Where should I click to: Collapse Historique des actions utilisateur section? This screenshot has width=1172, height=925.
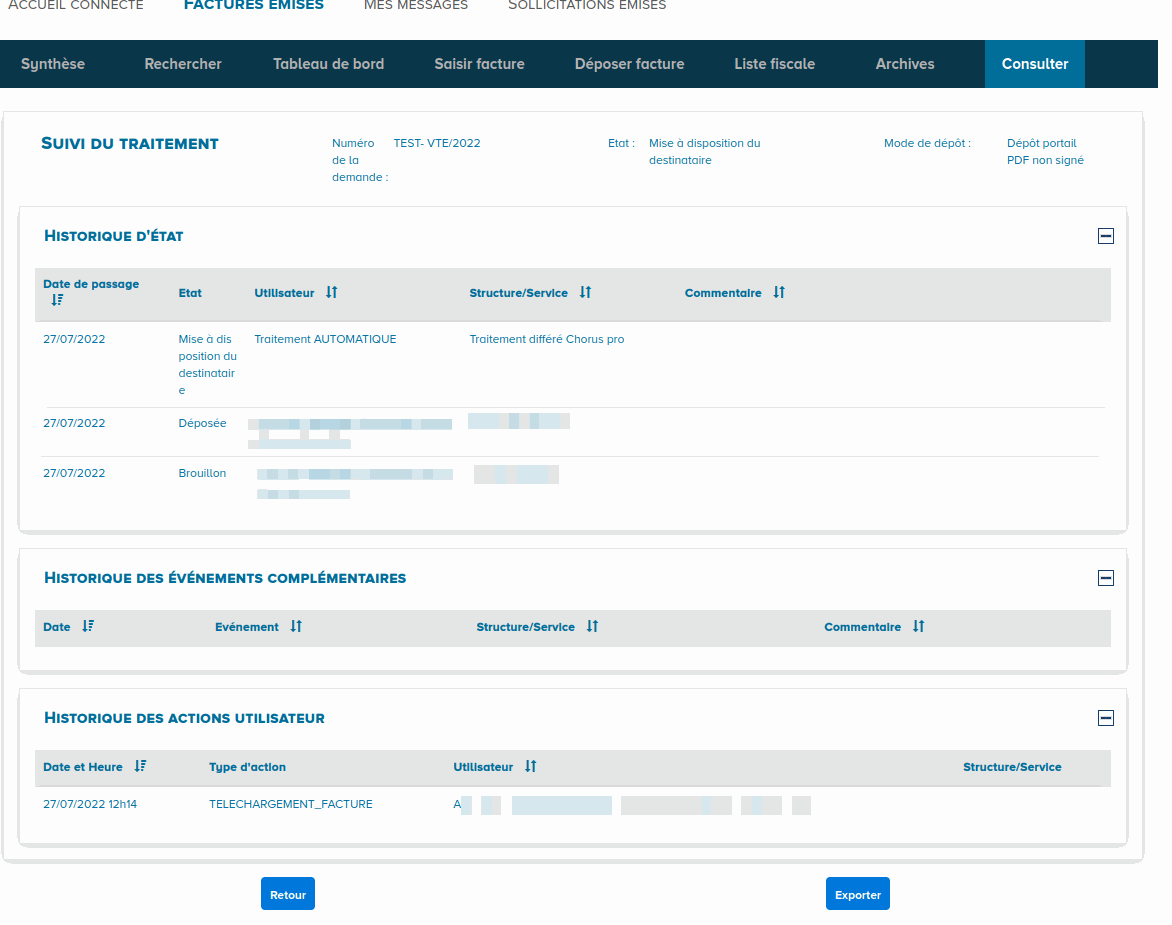(1105, 718)
